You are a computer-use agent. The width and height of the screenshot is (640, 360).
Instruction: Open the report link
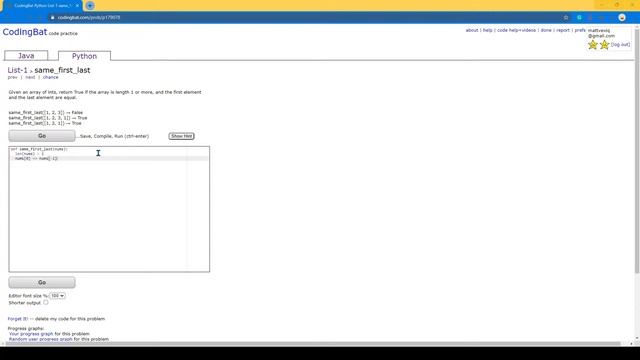(563, 30)
